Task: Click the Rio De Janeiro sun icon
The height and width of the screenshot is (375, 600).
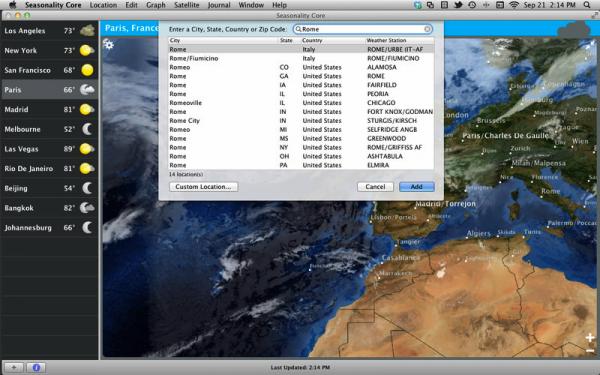Action: click(87, 168)
